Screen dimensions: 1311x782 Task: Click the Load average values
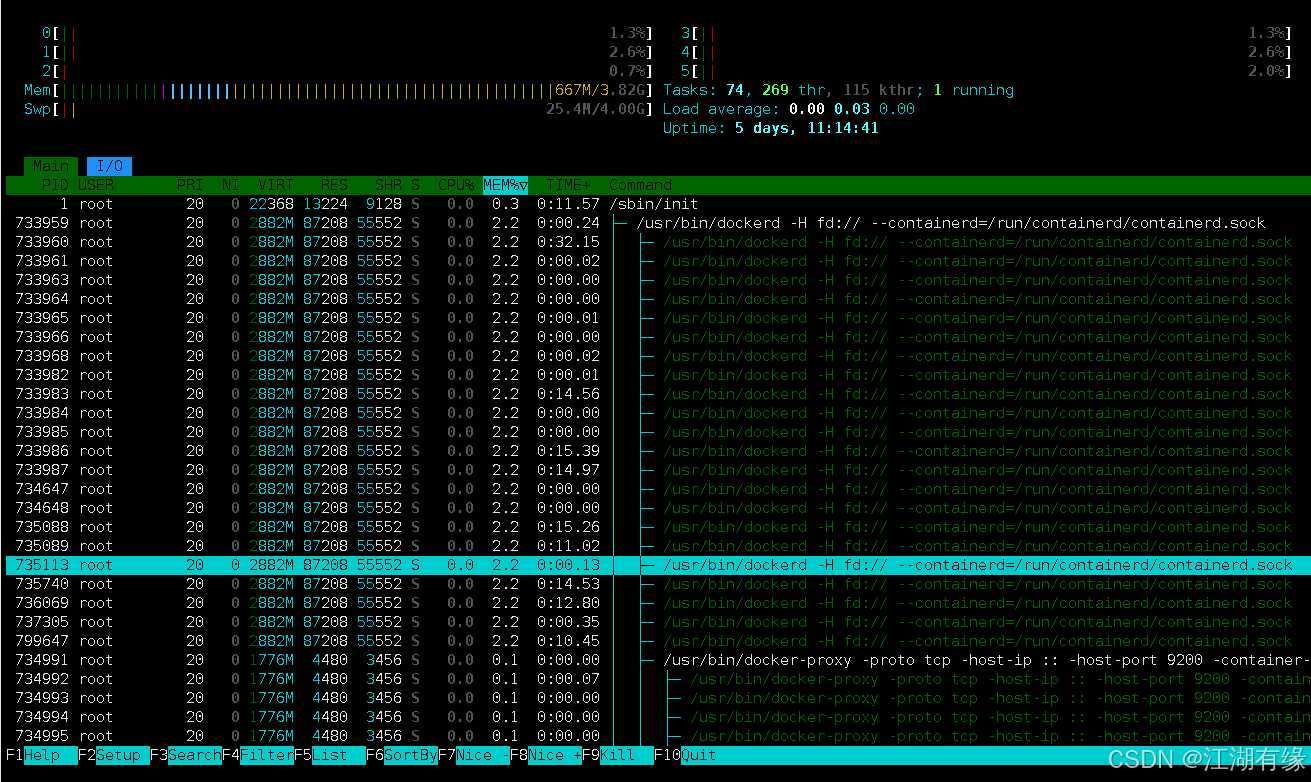852,109
